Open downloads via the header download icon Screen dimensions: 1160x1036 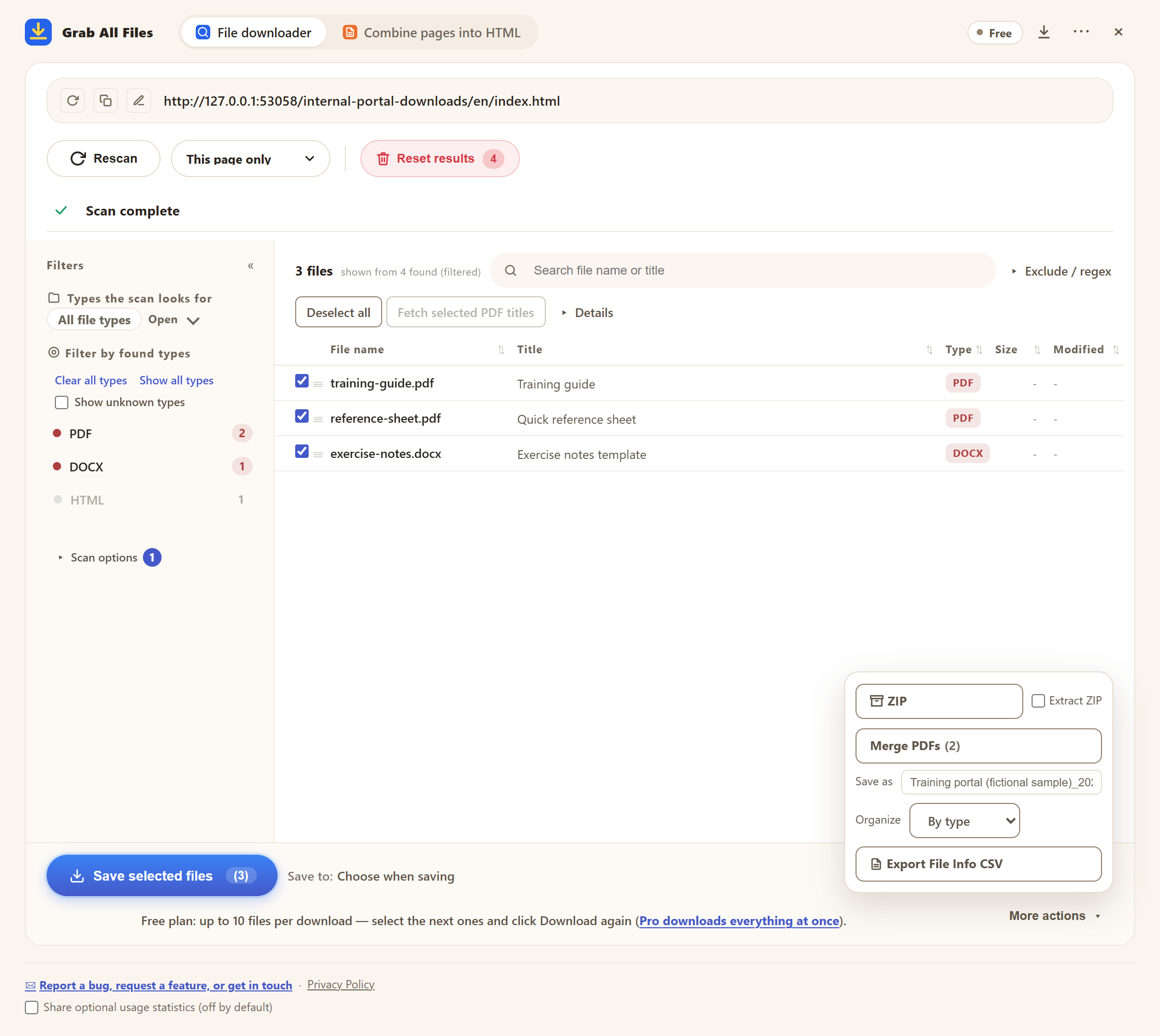point(1043,32)
